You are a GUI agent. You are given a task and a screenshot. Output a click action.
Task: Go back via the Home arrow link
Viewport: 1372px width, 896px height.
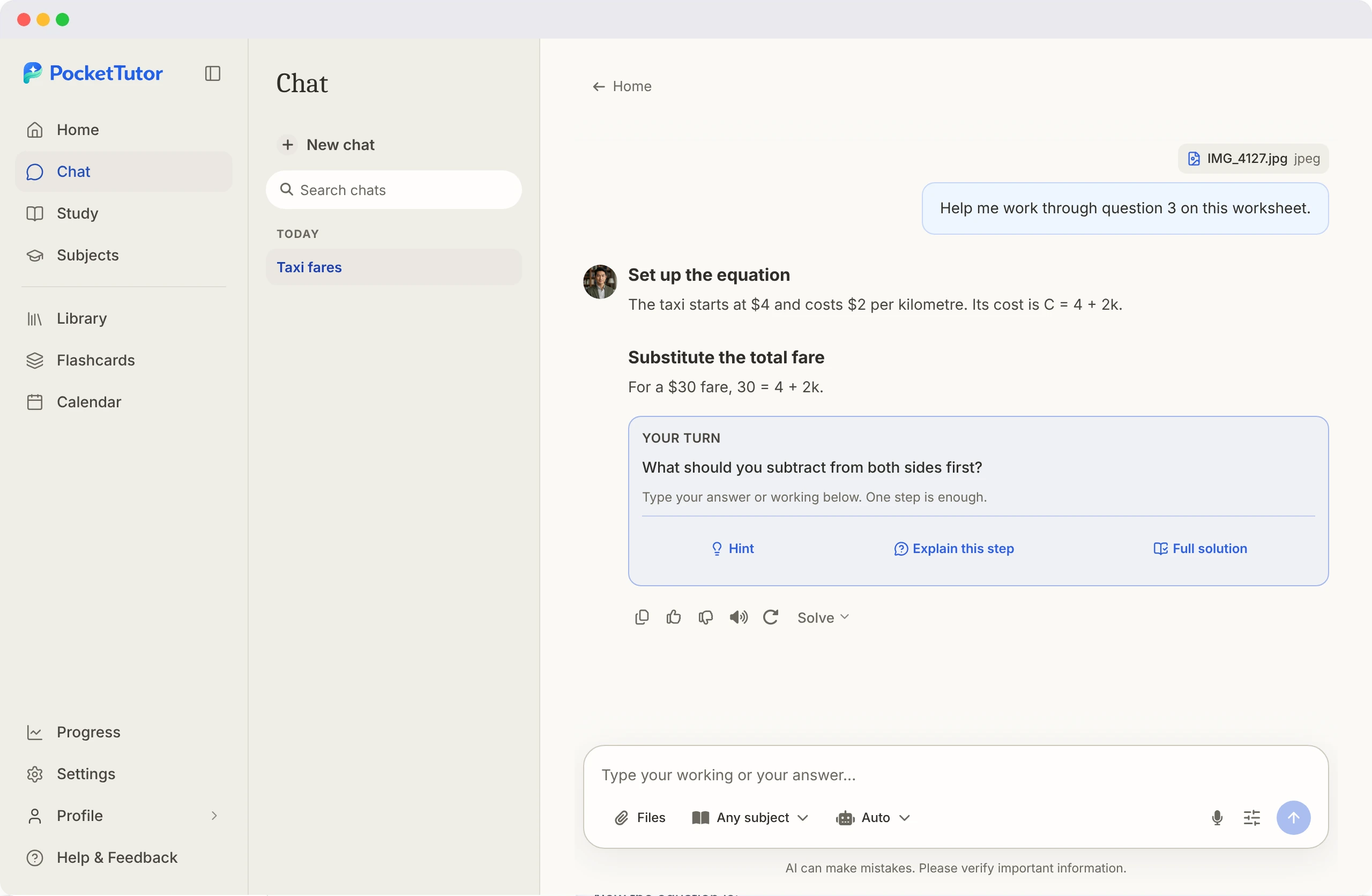point(622,86)
